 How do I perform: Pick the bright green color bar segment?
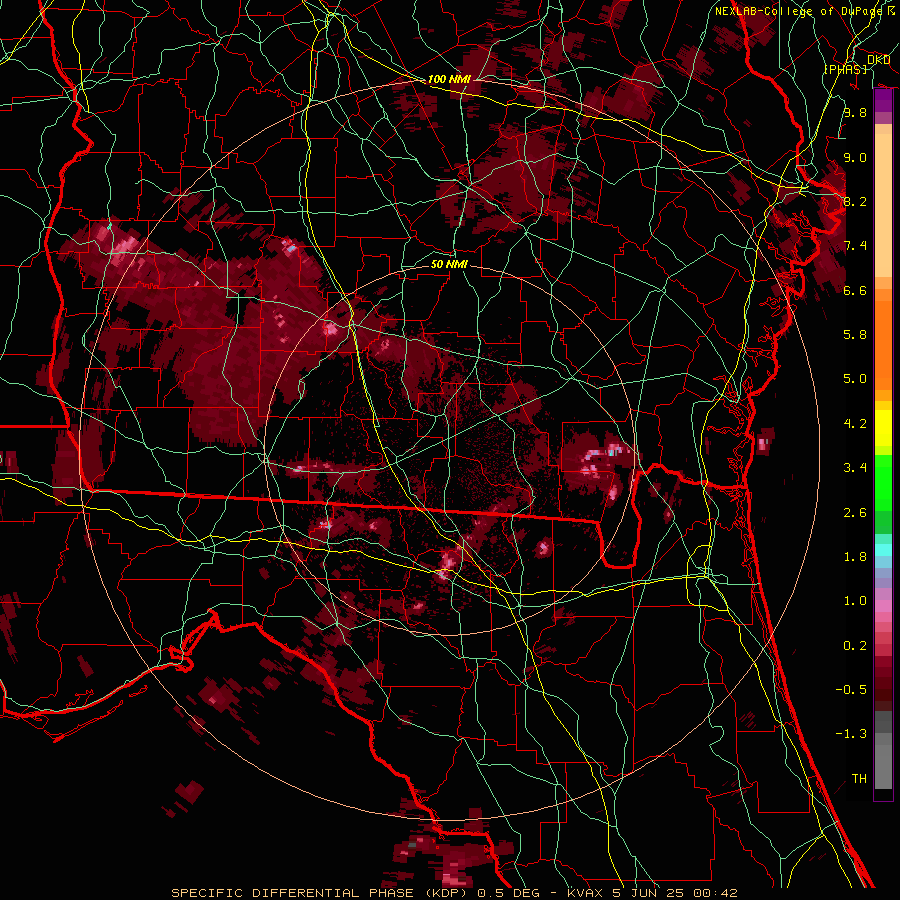pyautogui.click(x=883, y=483)
